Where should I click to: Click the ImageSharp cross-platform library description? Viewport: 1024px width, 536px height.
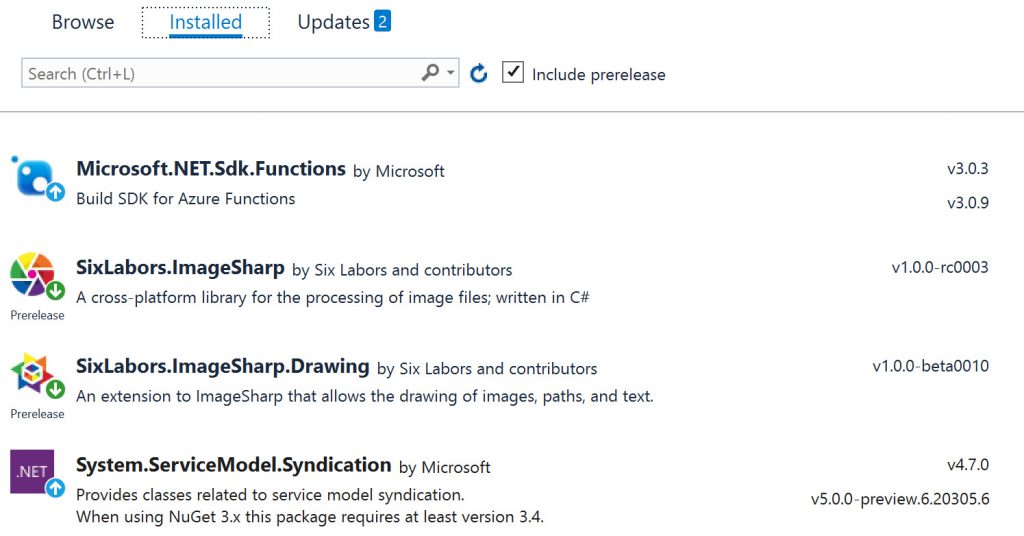point(332,298)
